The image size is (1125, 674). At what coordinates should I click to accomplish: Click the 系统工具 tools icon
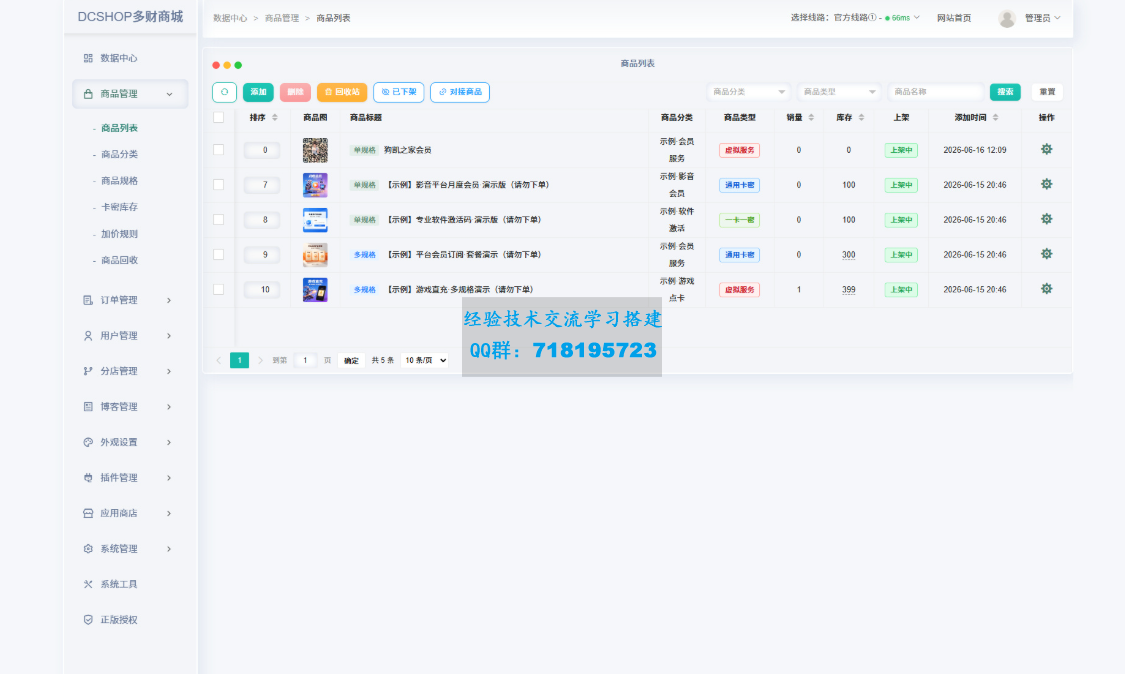point(88,584)
